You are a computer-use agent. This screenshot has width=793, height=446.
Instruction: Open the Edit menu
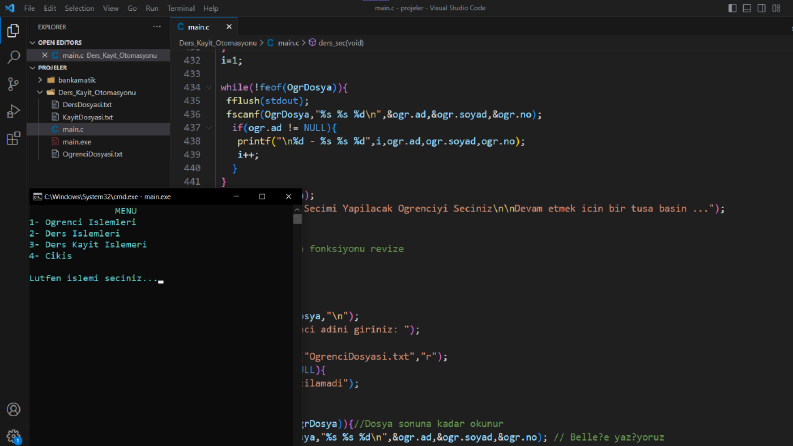point(50,8)
